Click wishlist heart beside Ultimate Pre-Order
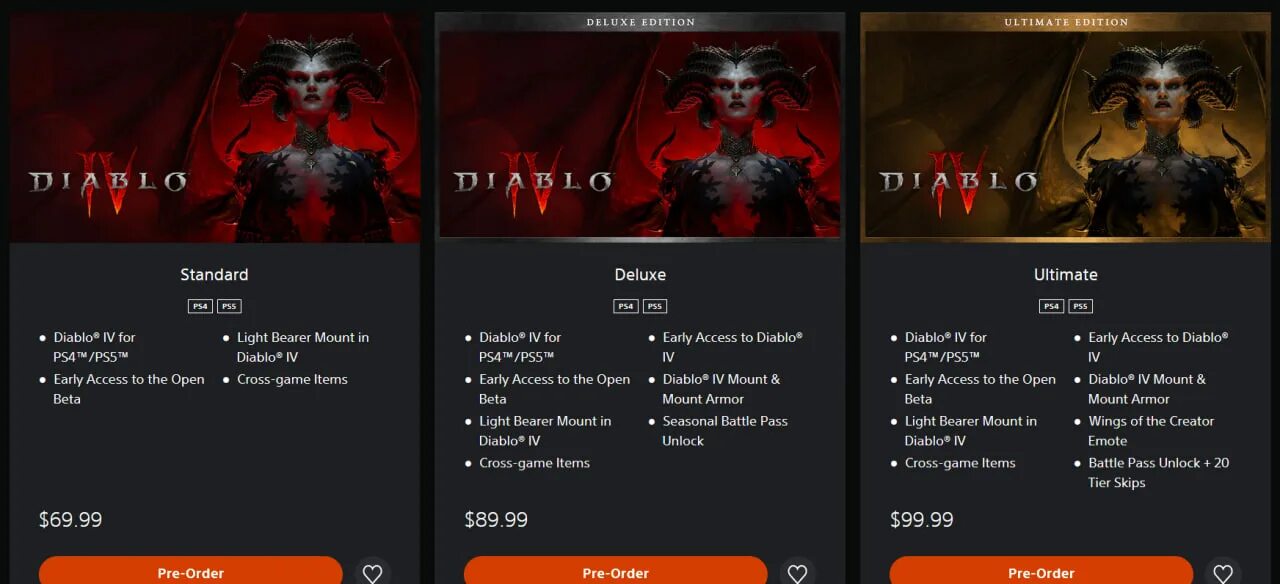The image size is (1280, 584). pyautogui.click(x=1223, y=573)
